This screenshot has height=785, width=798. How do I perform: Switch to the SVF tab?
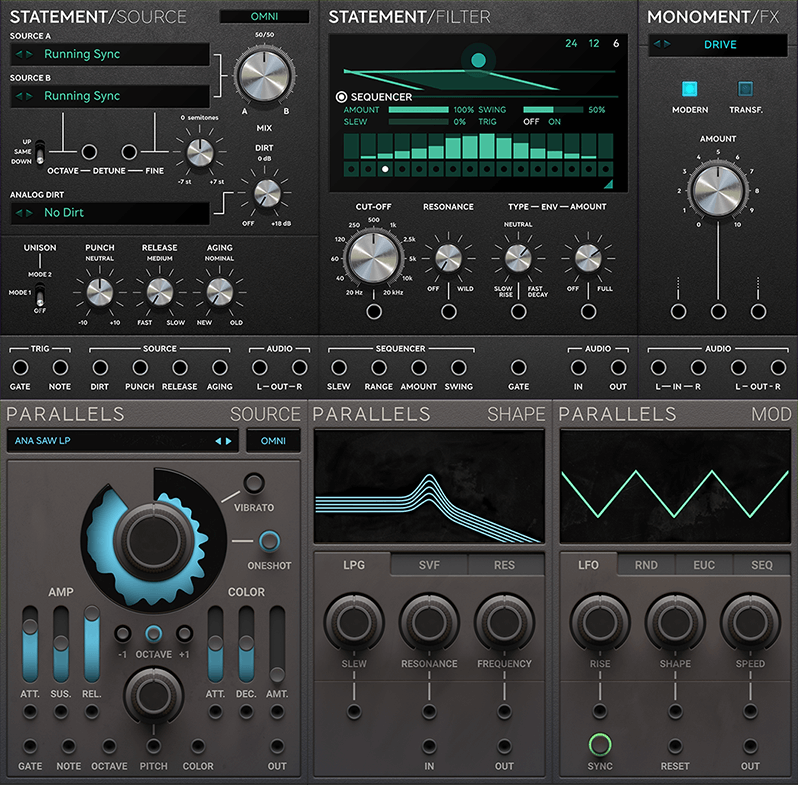[429, 565]
